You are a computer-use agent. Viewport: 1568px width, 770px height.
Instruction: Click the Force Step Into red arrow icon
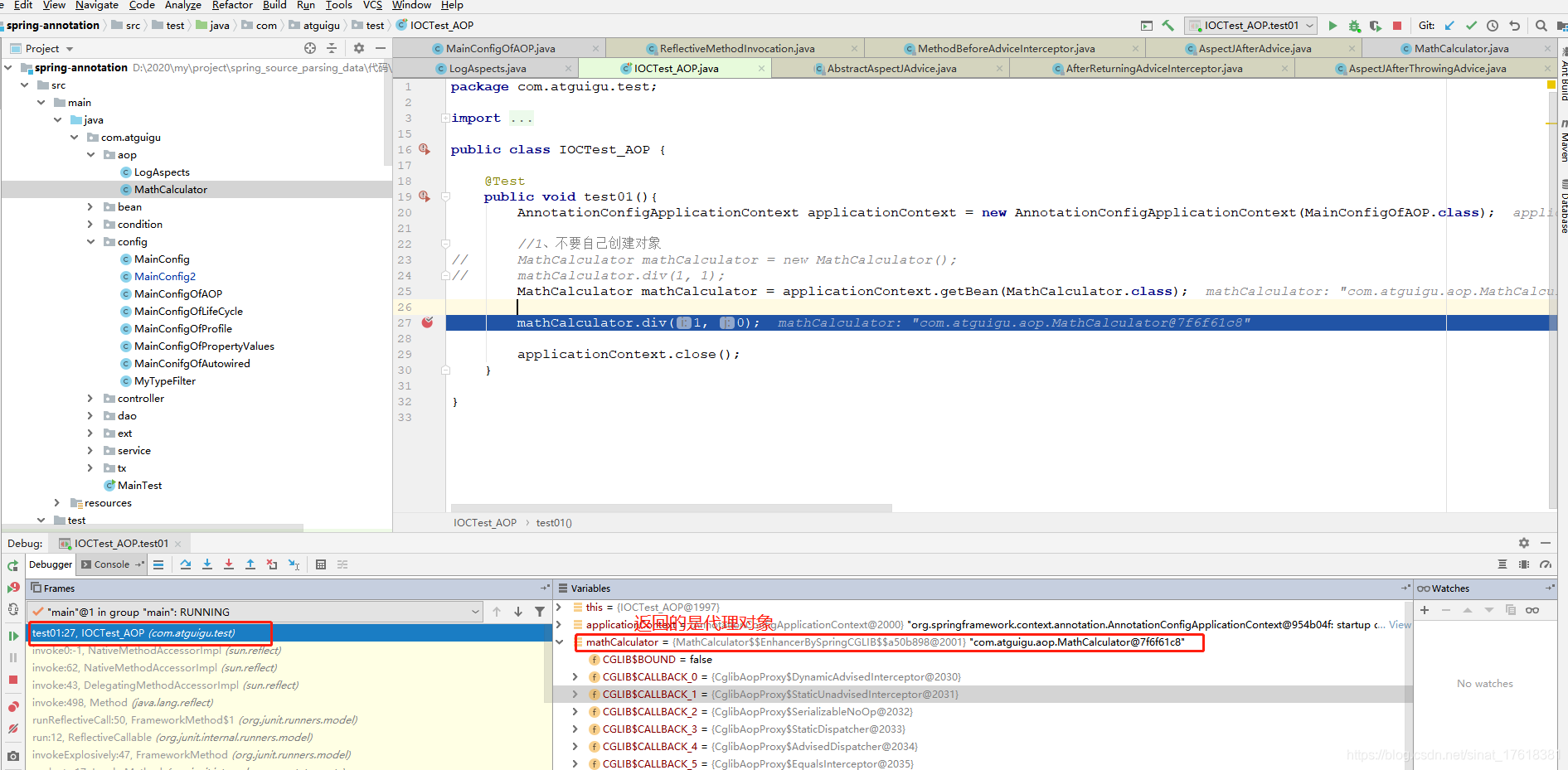(x=229, y=564)
